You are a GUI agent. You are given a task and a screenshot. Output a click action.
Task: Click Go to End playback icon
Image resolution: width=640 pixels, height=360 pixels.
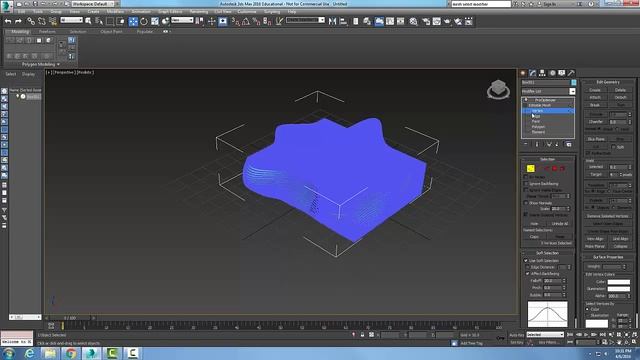(602, 335)
